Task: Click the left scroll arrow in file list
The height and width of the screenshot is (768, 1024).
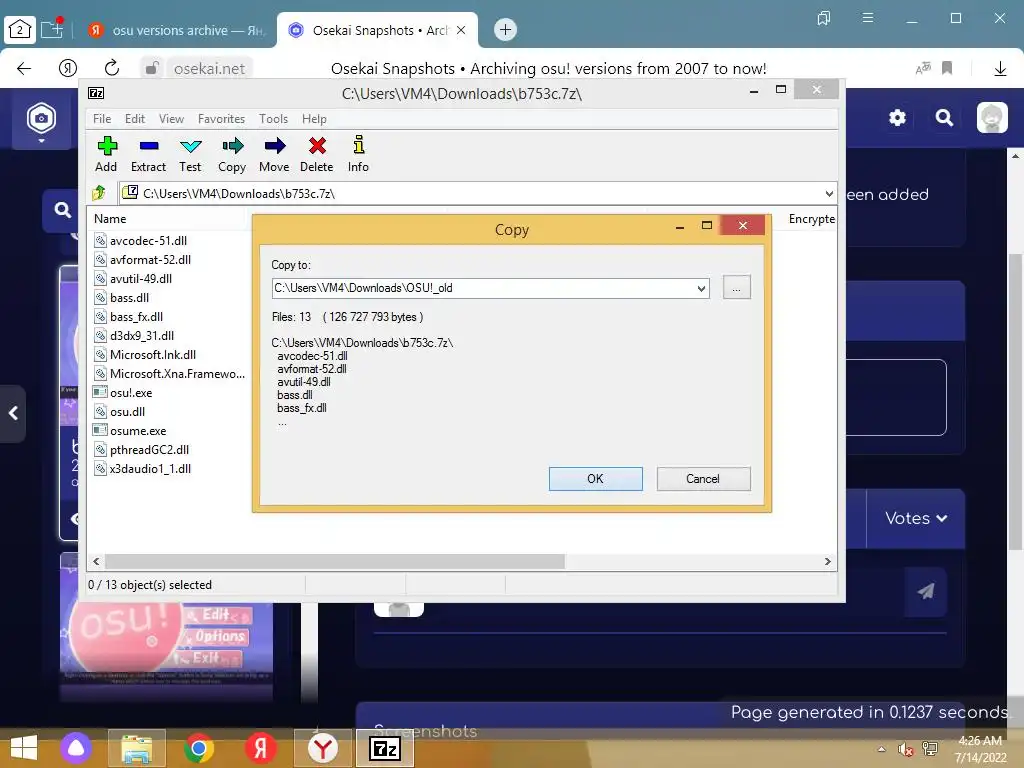Action: (97, 562)
